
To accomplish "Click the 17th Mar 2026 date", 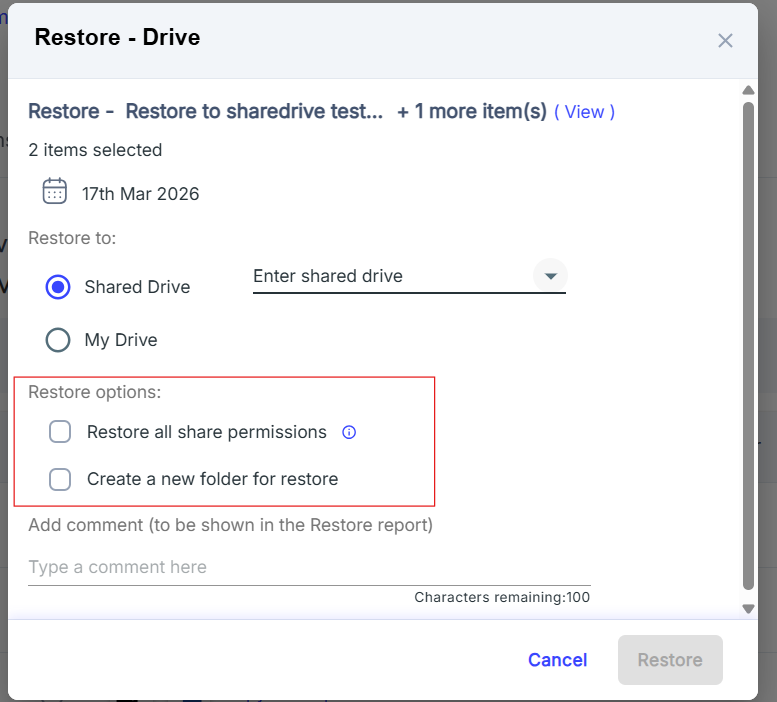I will click(x=140, y=194).
